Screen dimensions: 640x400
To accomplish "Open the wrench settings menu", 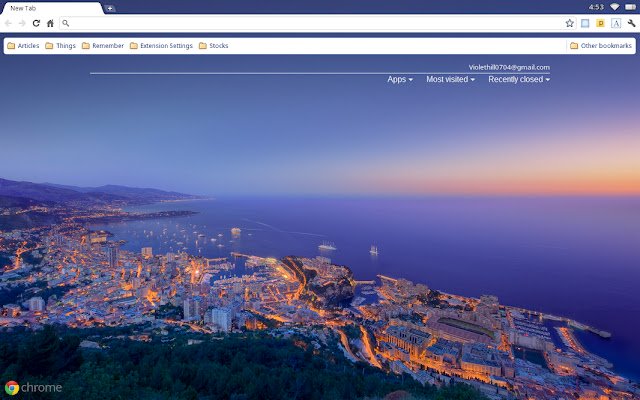I will [x=631, y=23].
